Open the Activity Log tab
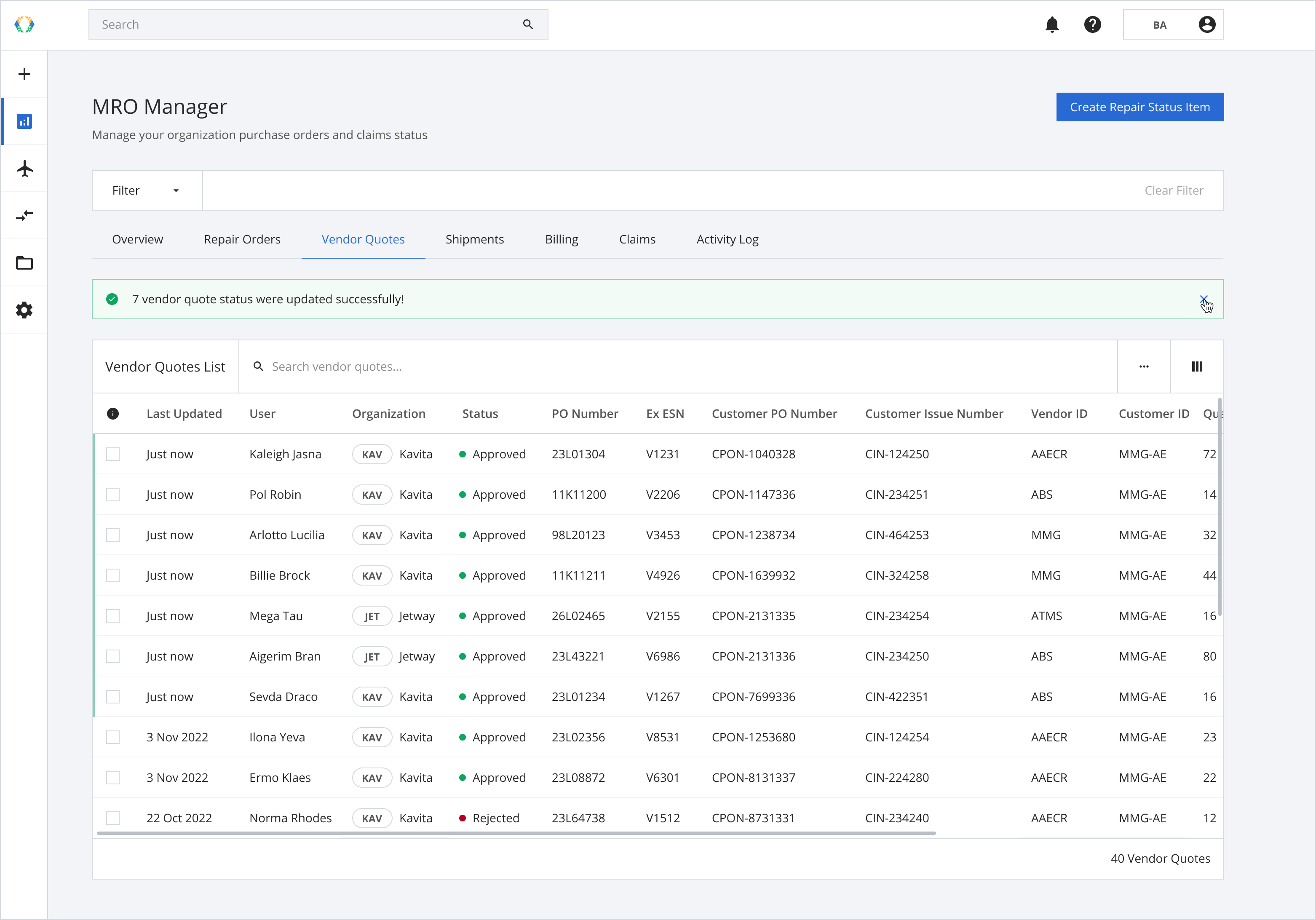This screenshot has width=1316, height=920. (x=728, y=240)
